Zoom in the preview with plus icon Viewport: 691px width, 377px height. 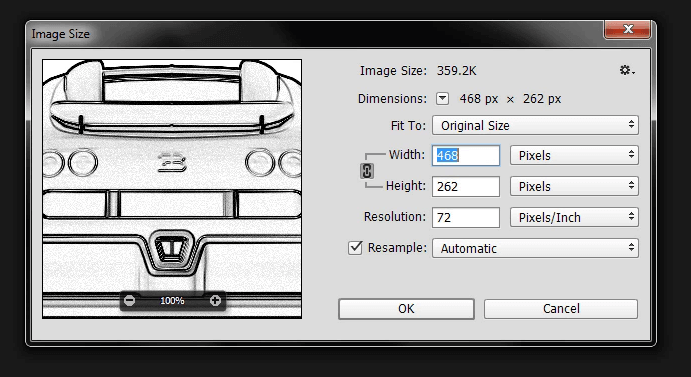(x=215, y=301)
